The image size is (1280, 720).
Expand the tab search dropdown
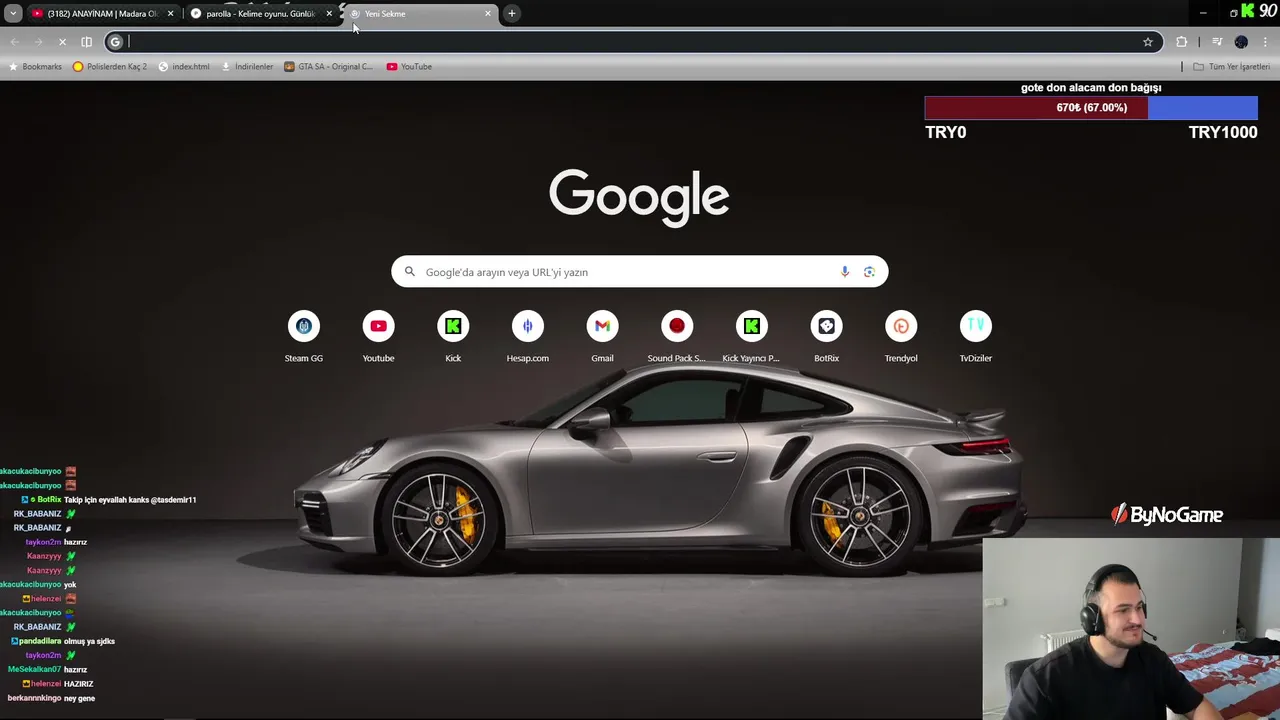13,13
